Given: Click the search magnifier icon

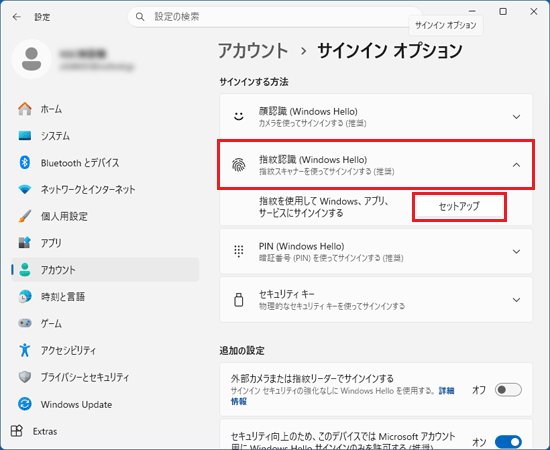Looking at the screenshot, I should point(140,16).
